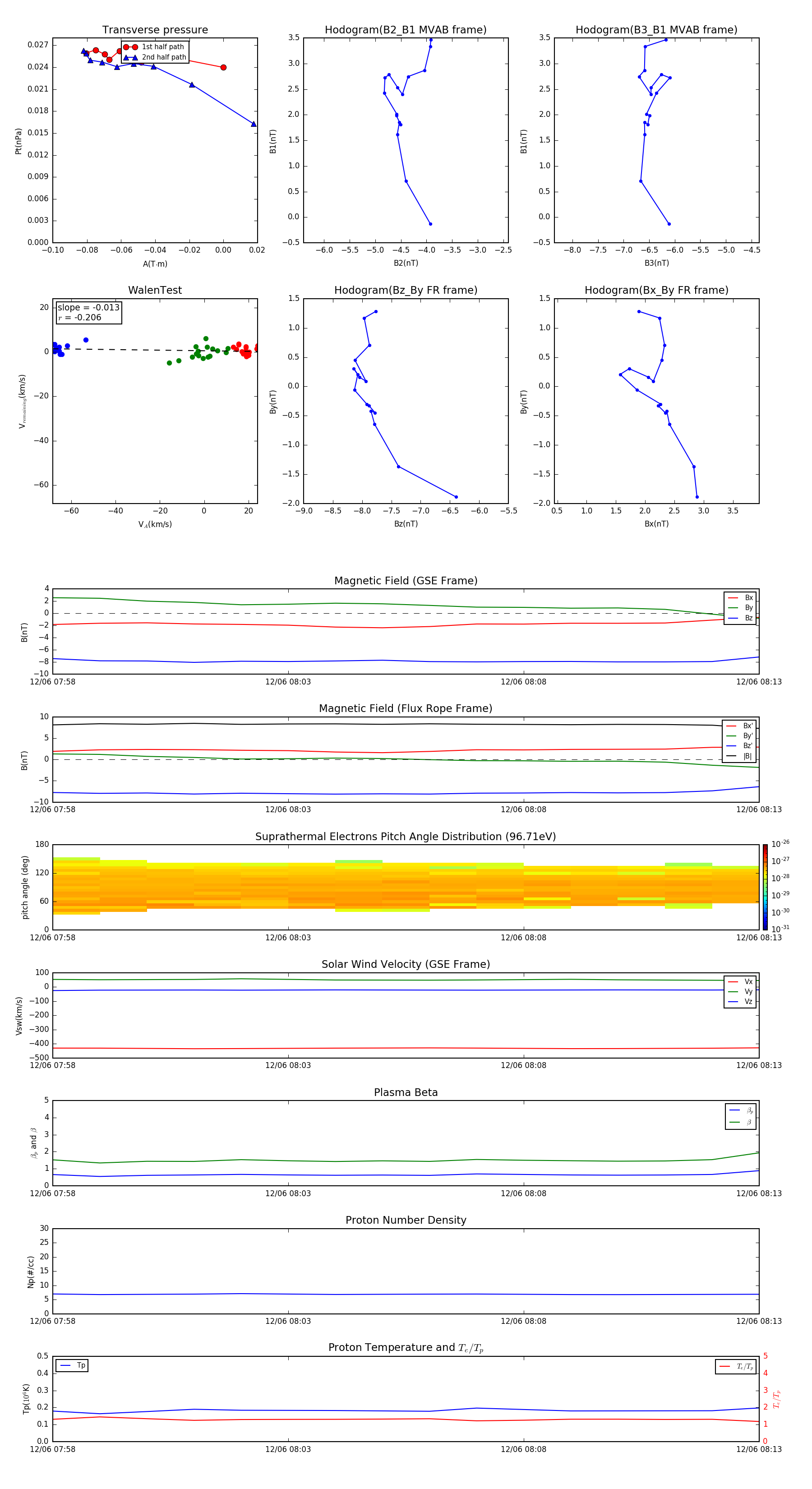Click the 'Bz' legend entry in GSE magnetic field plot
This screenshot has width=812, height=1489.
coord(740,618)
